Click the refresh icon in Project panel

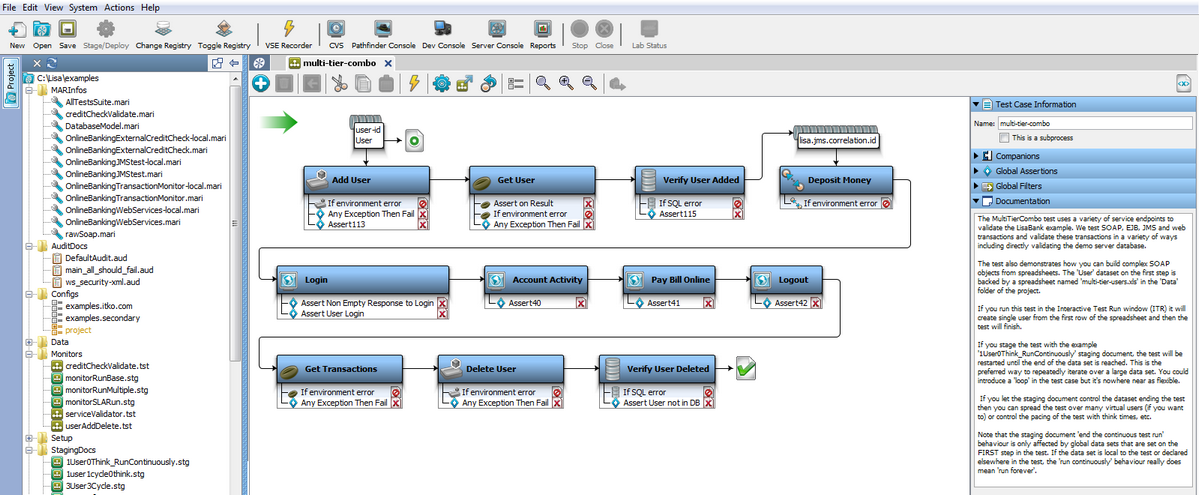point(66,63)
